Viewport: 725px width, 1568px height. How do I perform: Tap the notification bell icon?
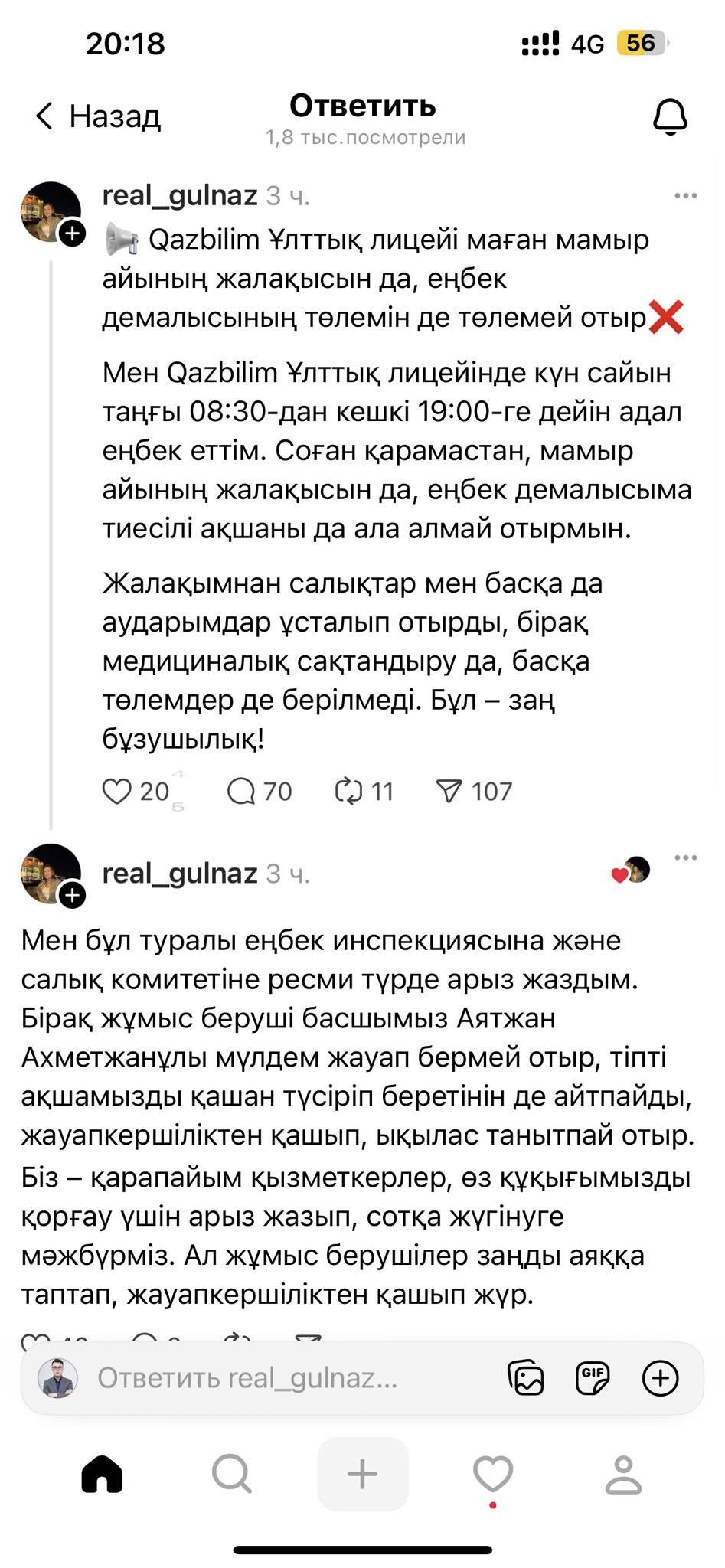(670, 118)
